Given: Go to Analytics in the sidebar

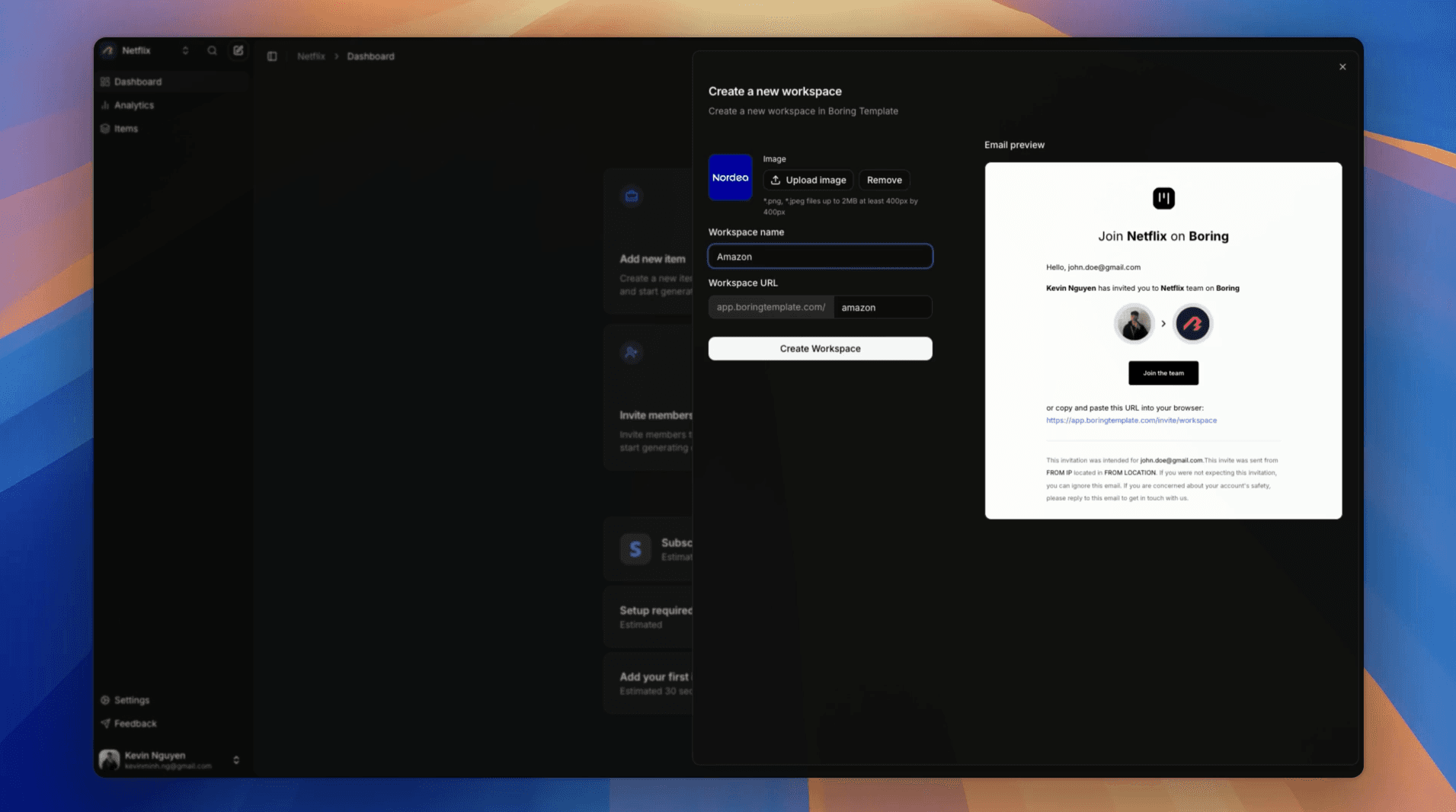Looking at the screenshot, I should pos(134,105).
